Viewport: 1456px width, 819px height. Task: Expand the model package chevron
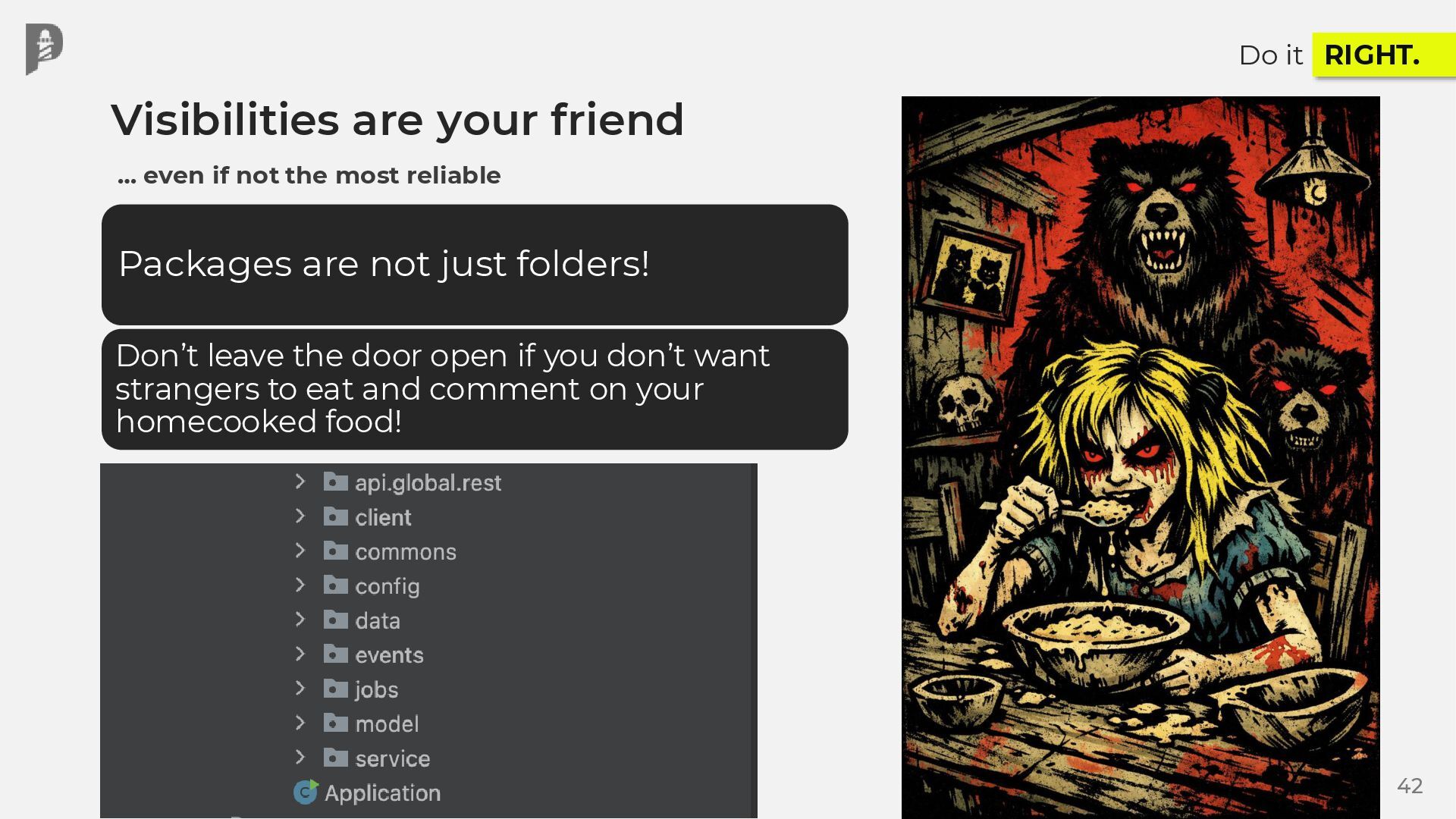300,723
